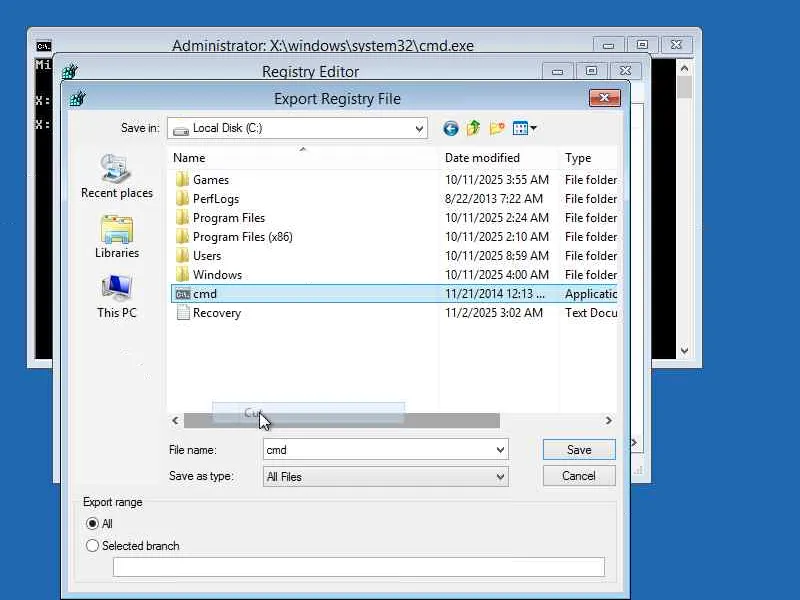
Task: Minimize the Registry Editor window
Action: pos(558,70)
